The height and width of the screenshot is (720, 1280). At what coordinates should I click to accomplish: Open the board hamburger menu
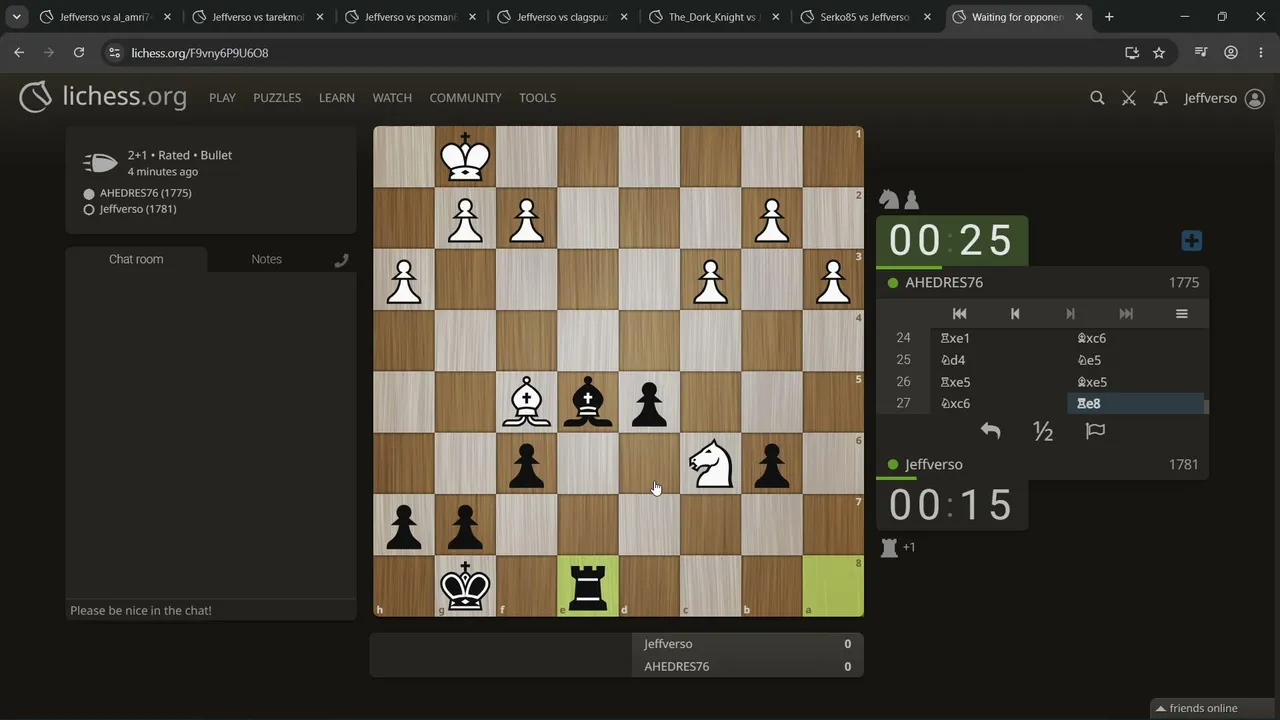tap(1181, 314)
